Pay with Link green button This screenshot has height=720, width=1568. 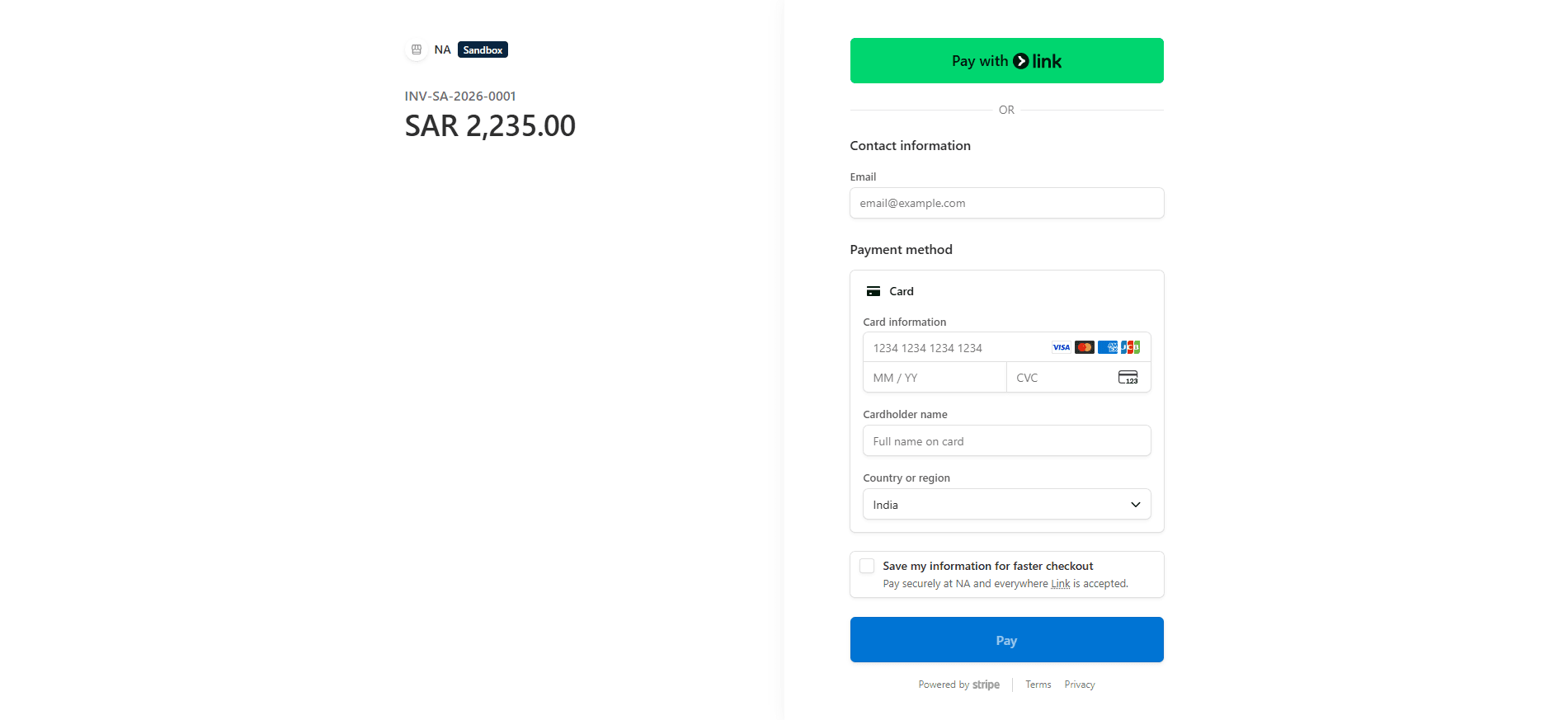1007,61
